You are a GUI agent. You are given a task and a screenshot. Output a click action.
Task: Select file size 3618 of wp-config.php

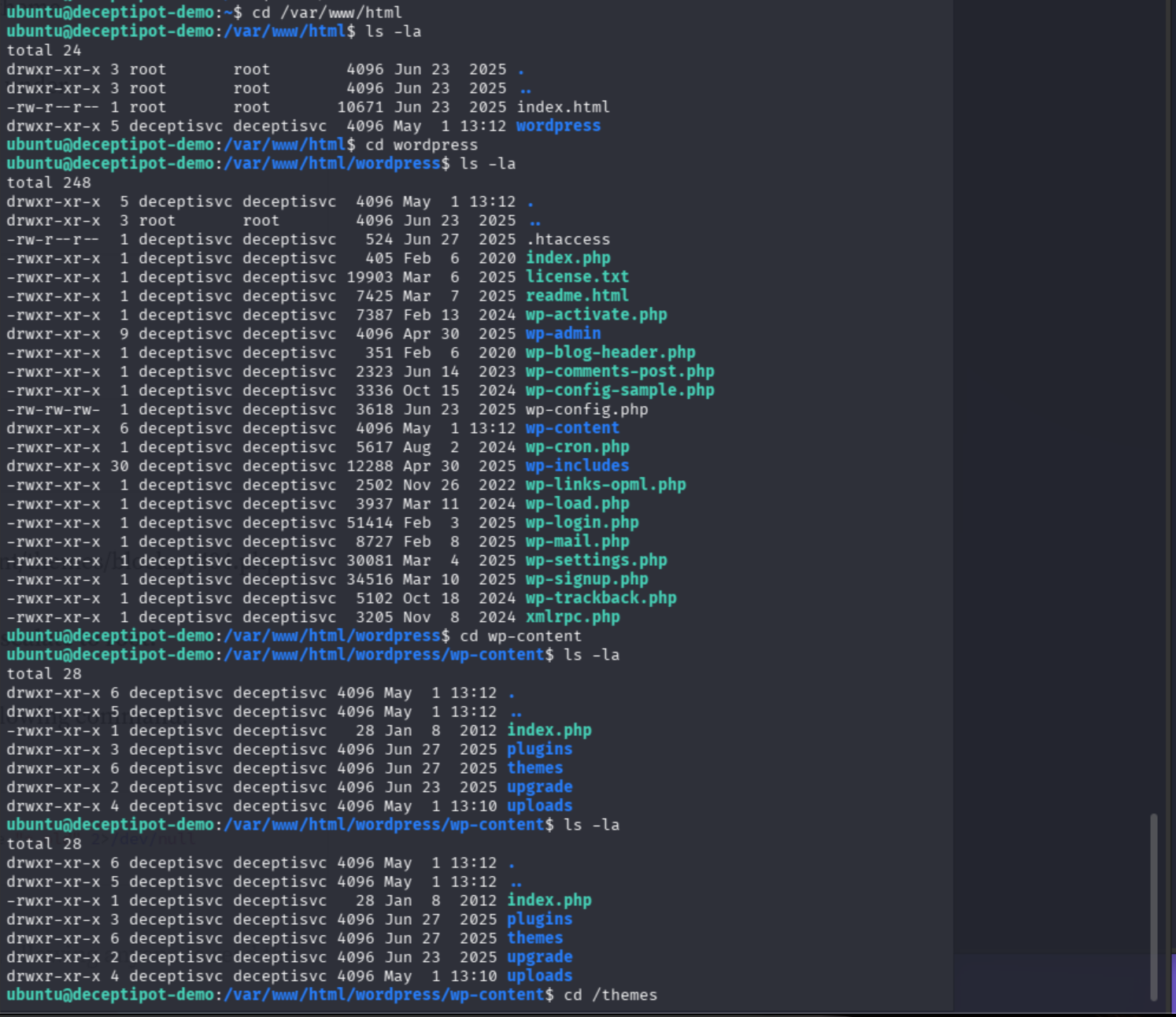click(375, 409)
